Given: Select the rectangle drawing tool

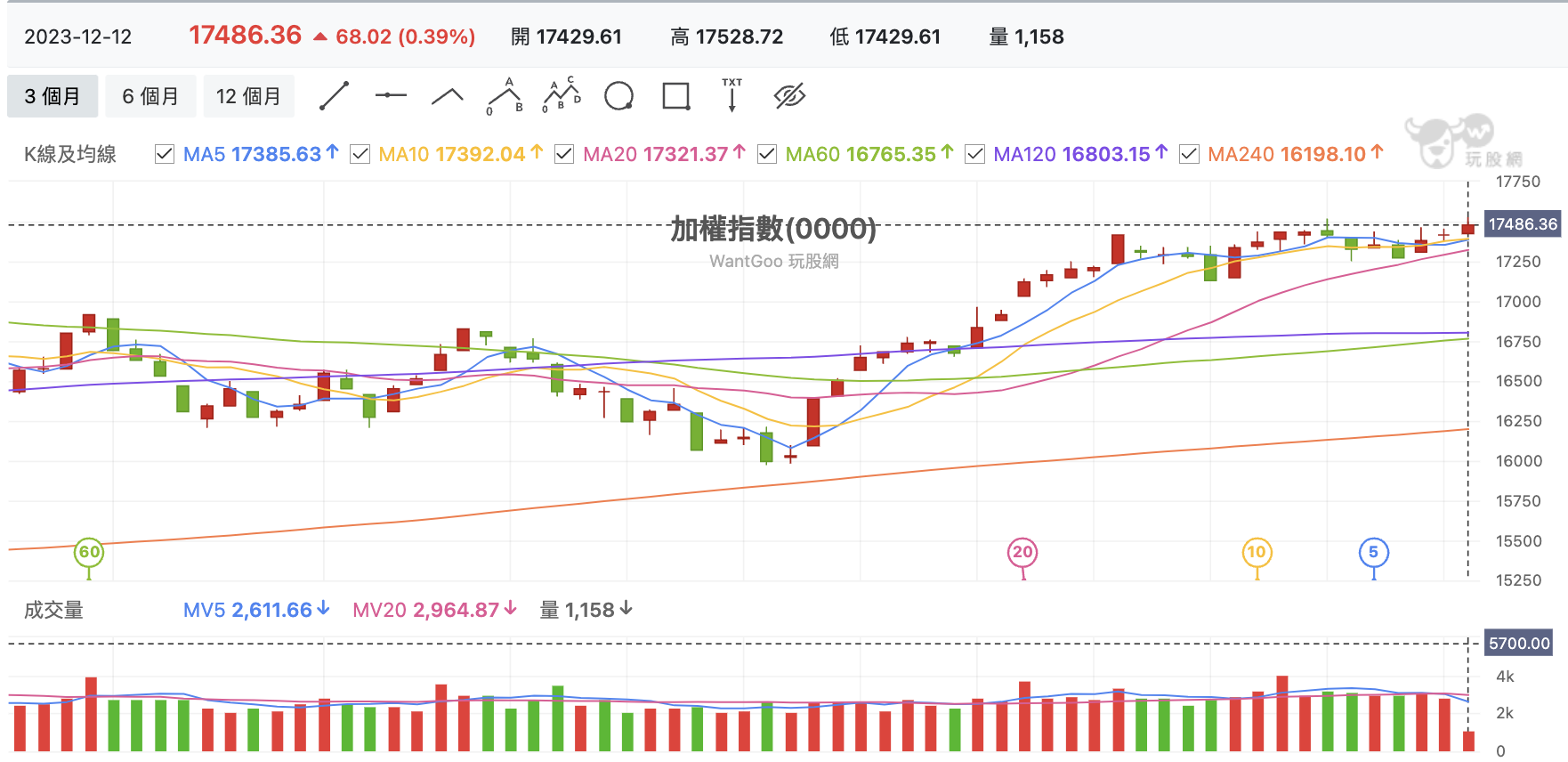Looking at the screenshot, I should point(676,96).
